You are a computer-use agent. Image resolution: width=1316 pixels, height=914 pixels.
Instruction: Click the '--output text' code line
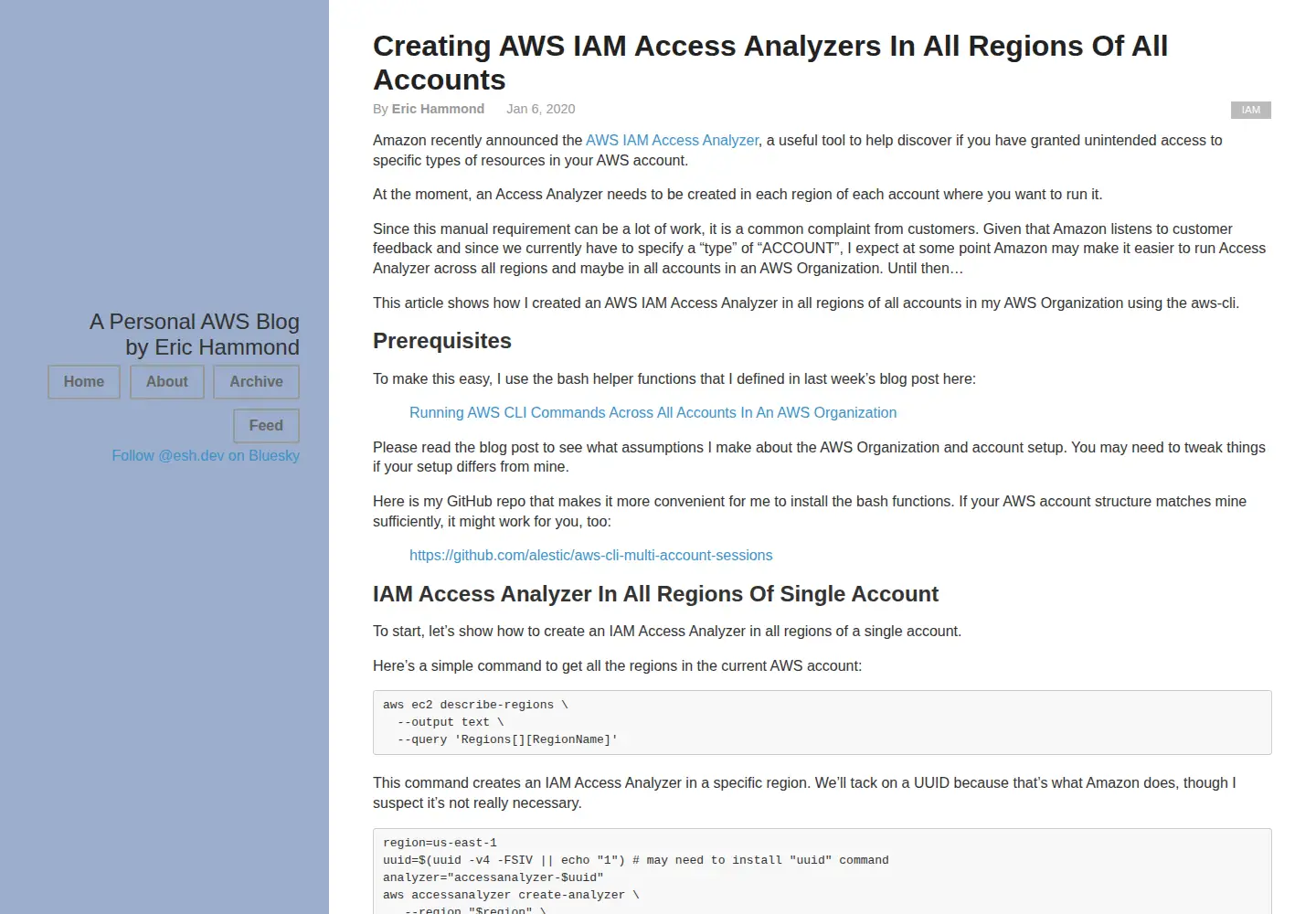tap(451, 722)
